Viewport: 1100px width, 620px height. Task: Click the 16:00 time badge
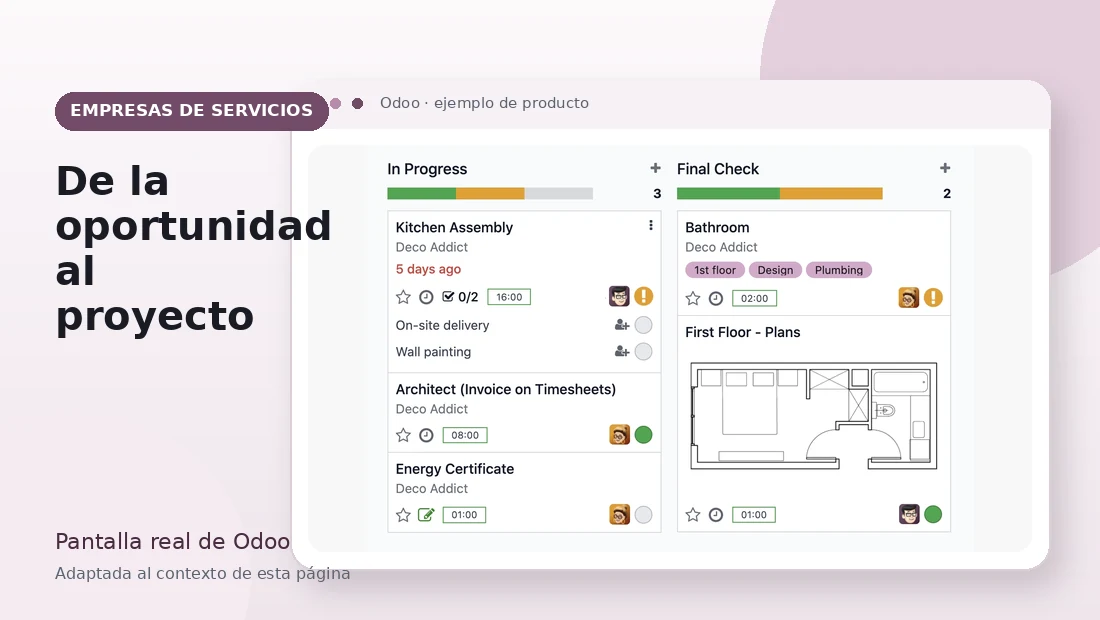[509, 297]
